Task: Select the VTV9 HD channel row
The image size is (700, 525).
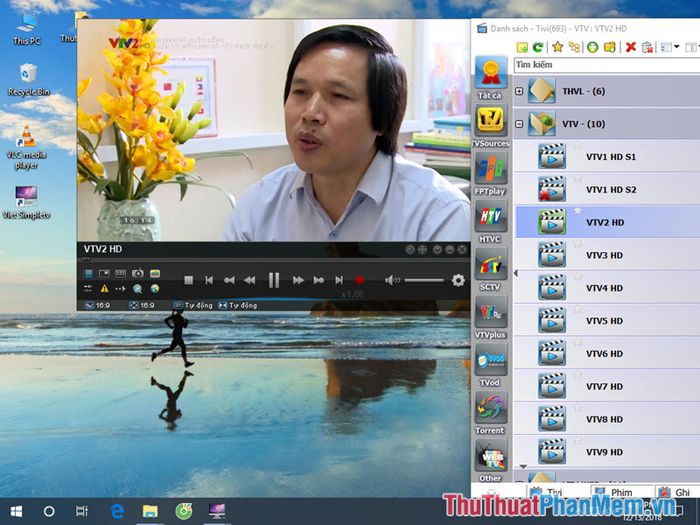Action: pyautogui.click(x=607, y=452)
